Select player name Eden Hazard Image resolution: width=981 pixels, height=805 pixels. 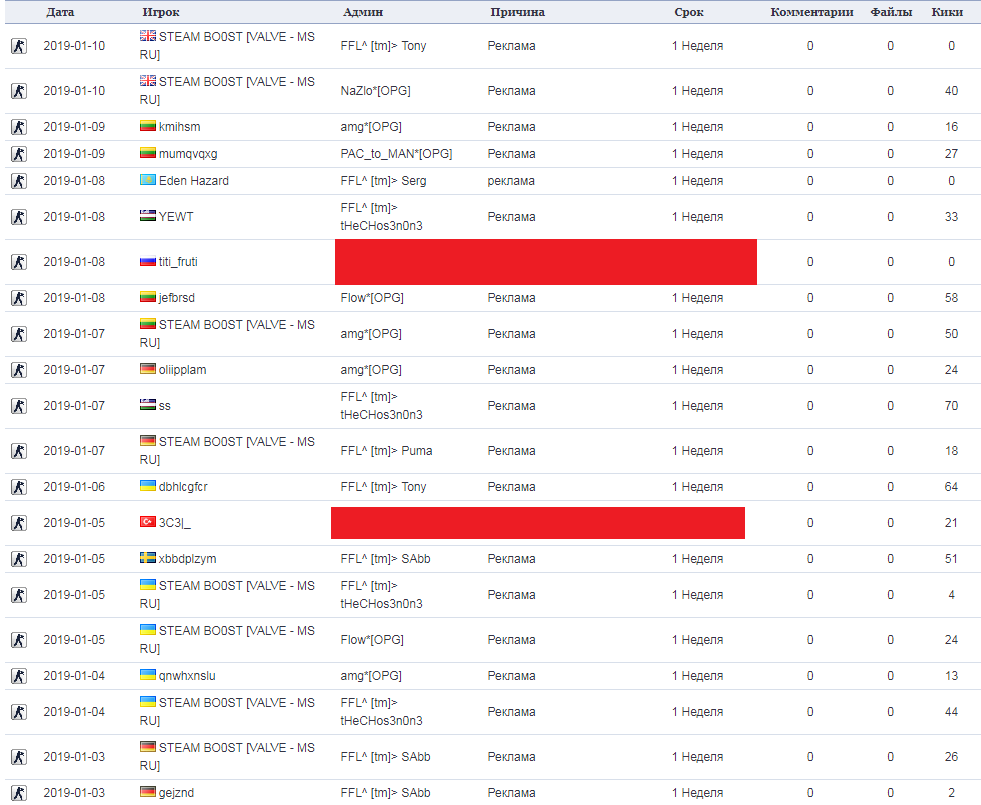click(x=194, y=181)
